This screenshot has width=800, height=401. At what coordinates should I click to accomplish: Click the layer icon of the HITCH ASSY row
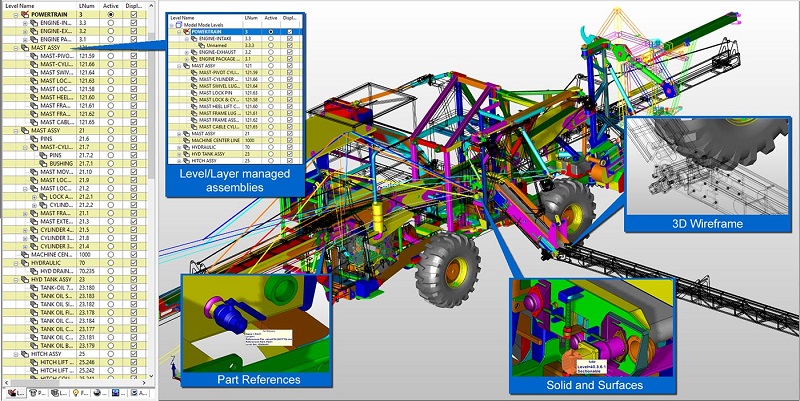tap(25, 354)
